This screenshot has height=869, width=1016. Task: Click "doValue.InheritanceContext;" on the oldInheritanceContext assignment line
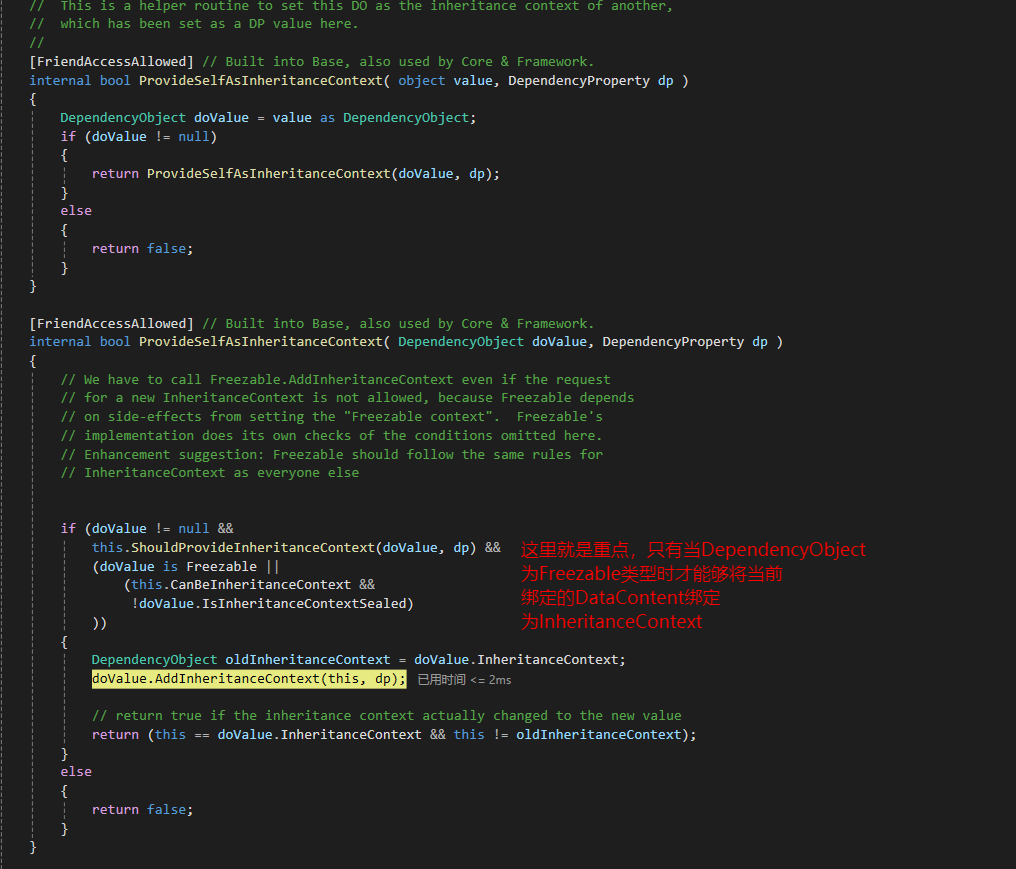click(520, 660)
